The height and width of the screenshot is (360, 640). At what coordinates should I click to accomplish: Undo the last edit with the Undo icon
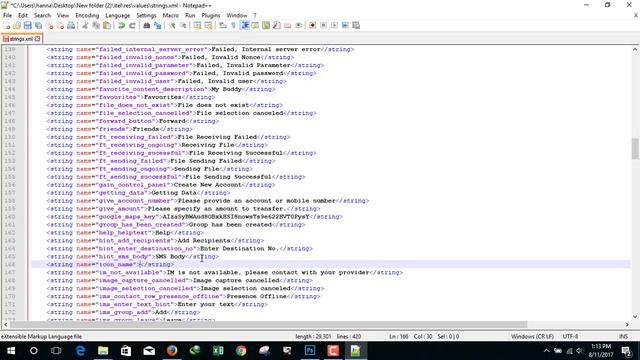click(121, 25)
